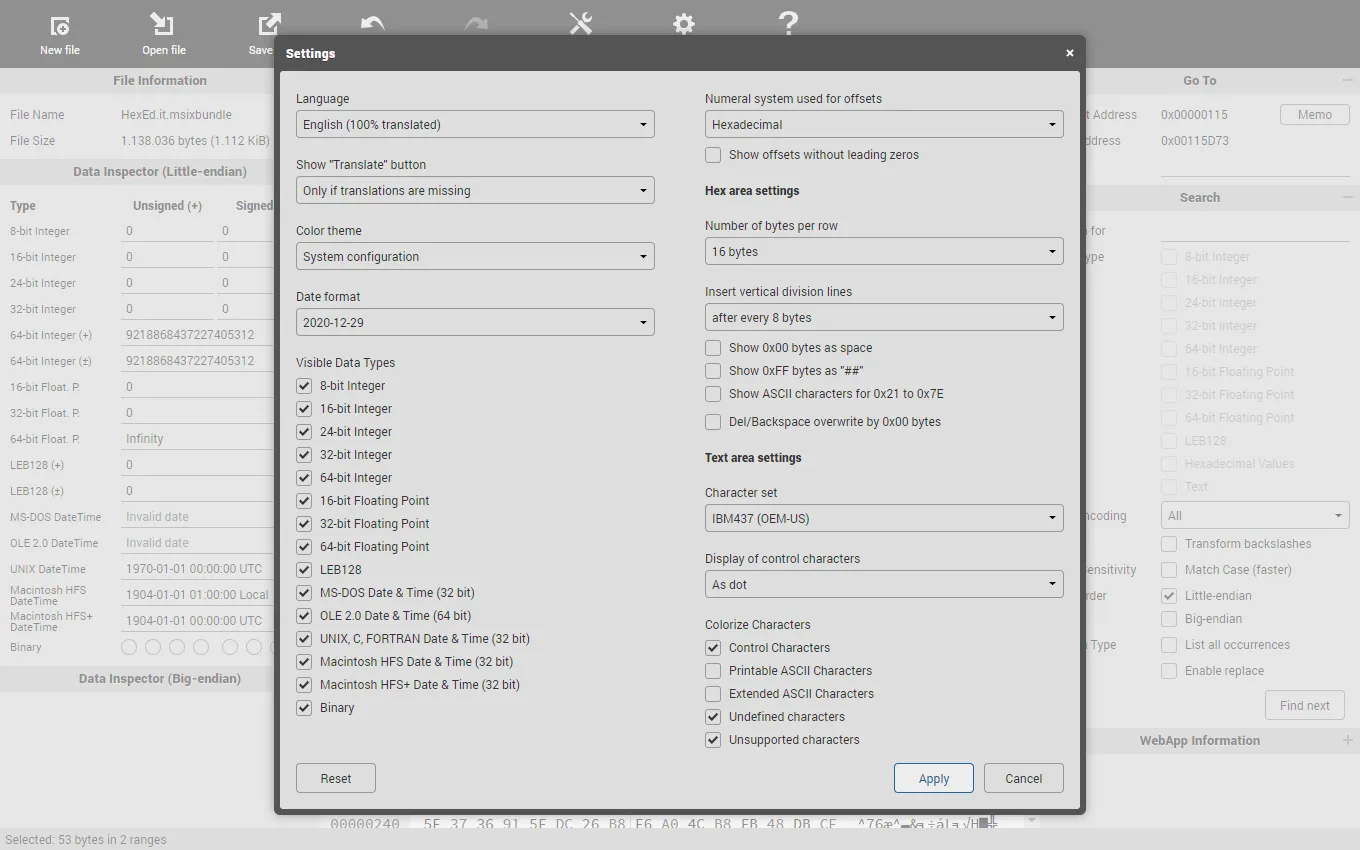
Task: Open the Date format dropdown
Action: point(475,322)
